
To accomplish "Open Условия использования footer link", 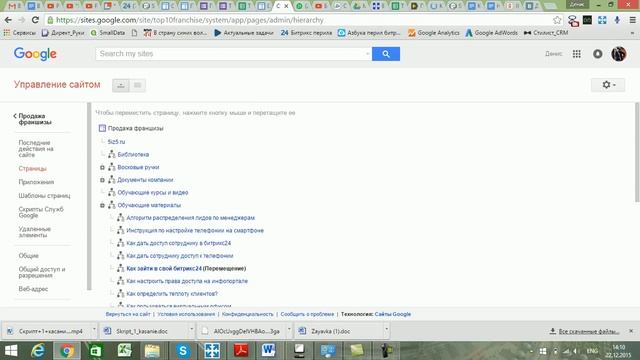I will pyautogui.click(x=186, y=314).
